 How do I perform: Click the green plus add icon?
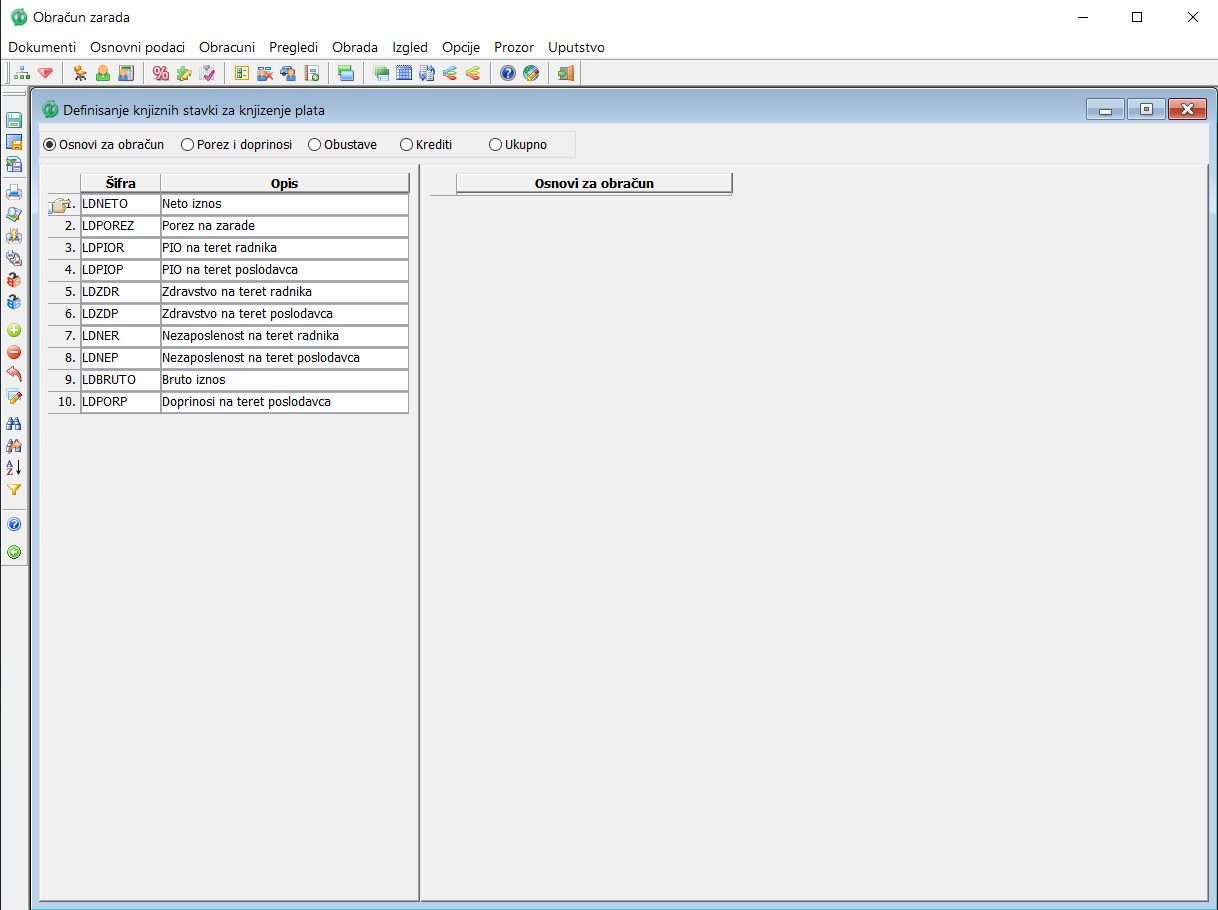click(14, 330)
